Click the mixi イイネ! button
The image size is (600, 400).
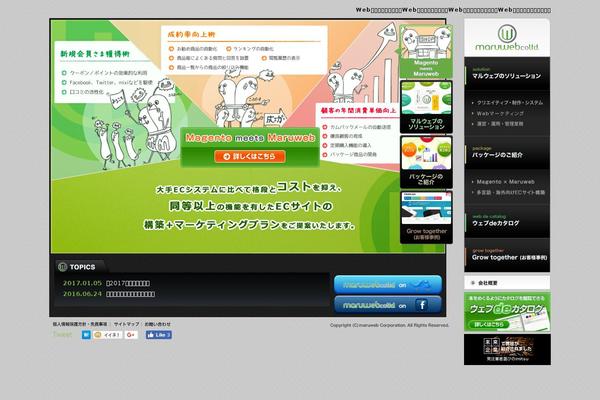[108, 335]
